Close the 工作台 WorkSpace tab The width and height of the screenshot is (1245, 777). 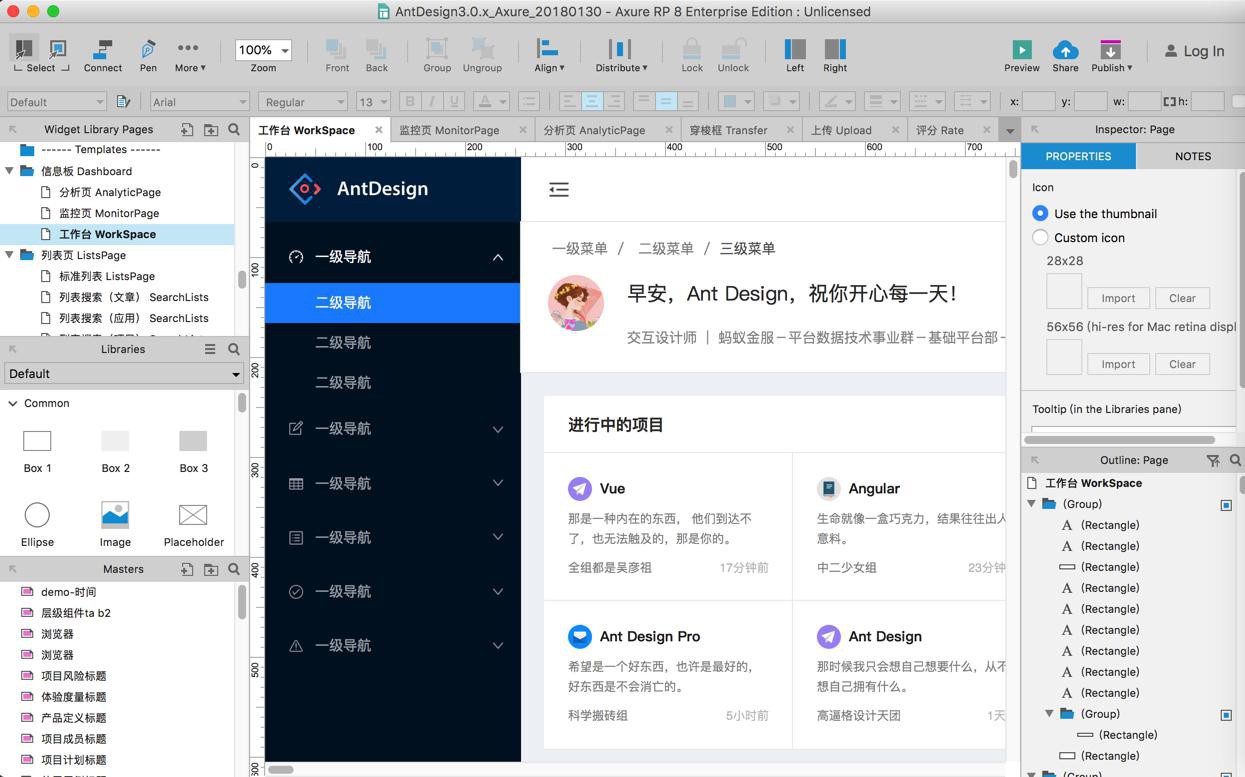tap(379, 130)
